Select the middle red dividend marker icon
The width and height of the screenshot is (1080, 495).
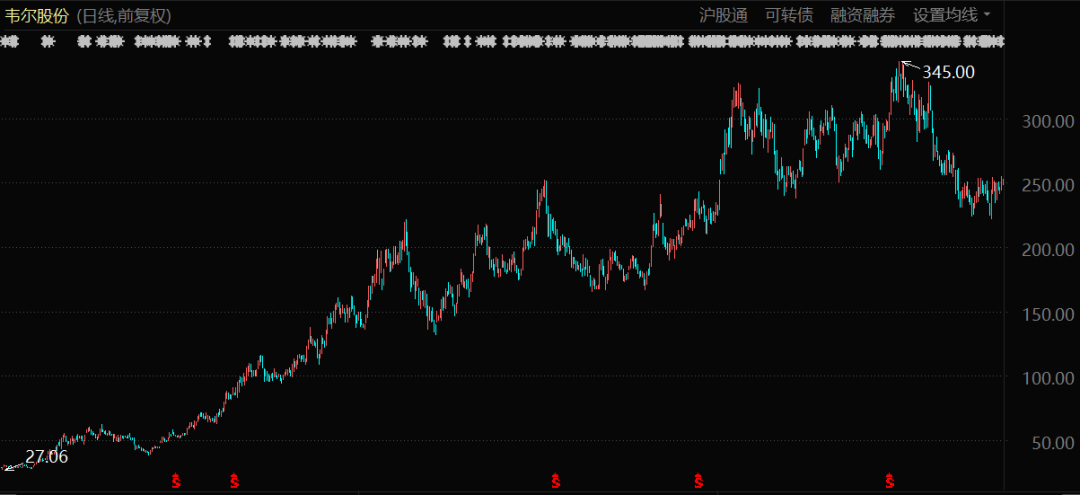click(555, 482)
